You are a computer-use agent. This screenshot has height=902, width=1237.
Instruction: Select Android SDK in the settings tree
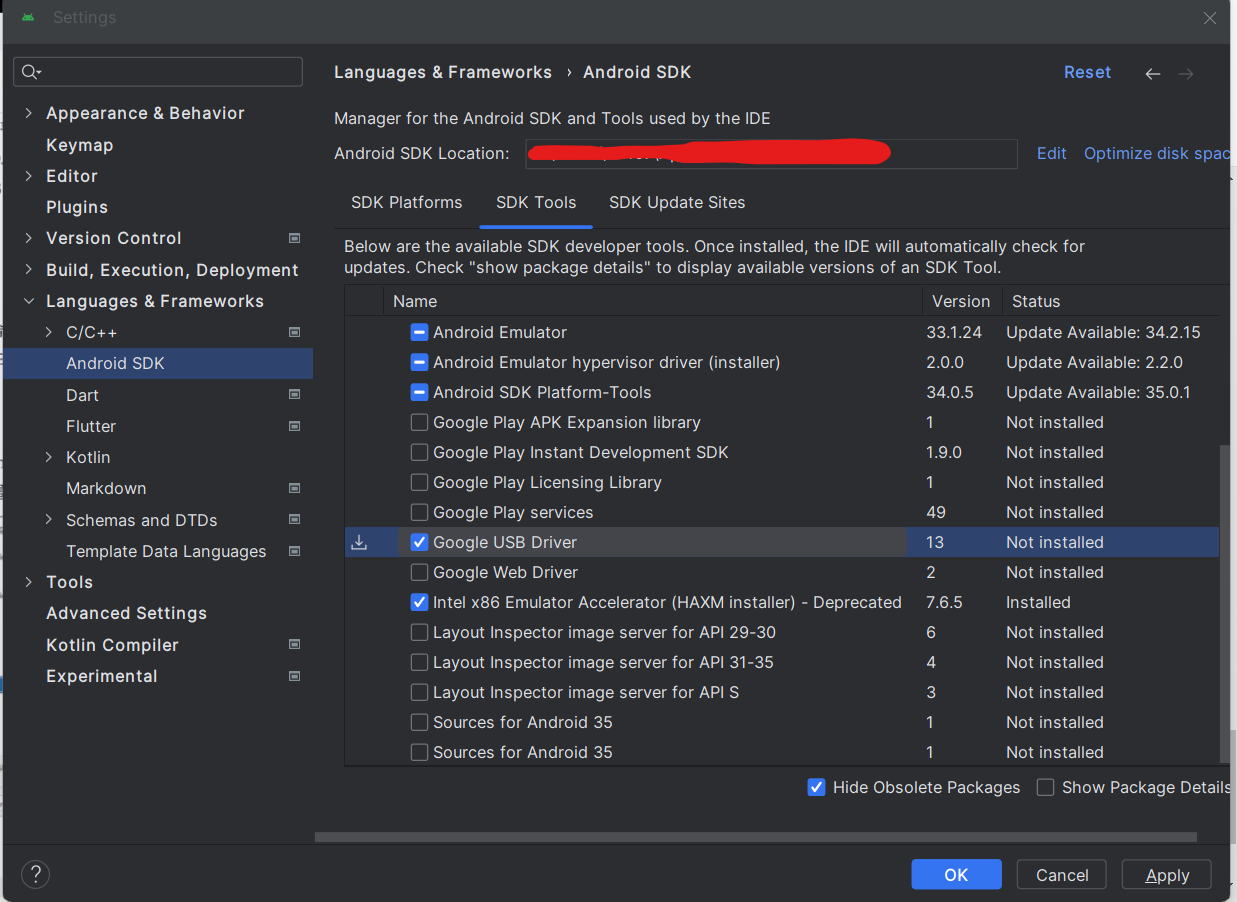pyautogui.click(x=158, y=363)
